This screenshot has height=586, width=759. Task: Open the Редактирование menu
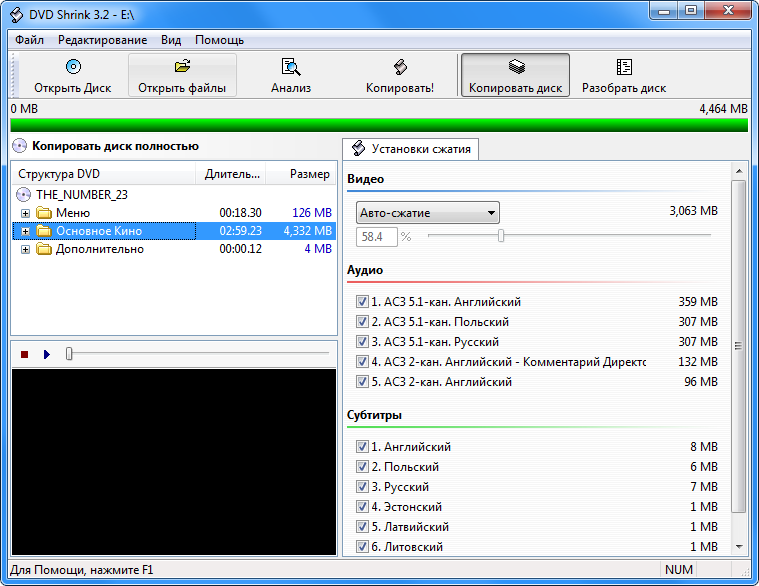click(103, 40)
